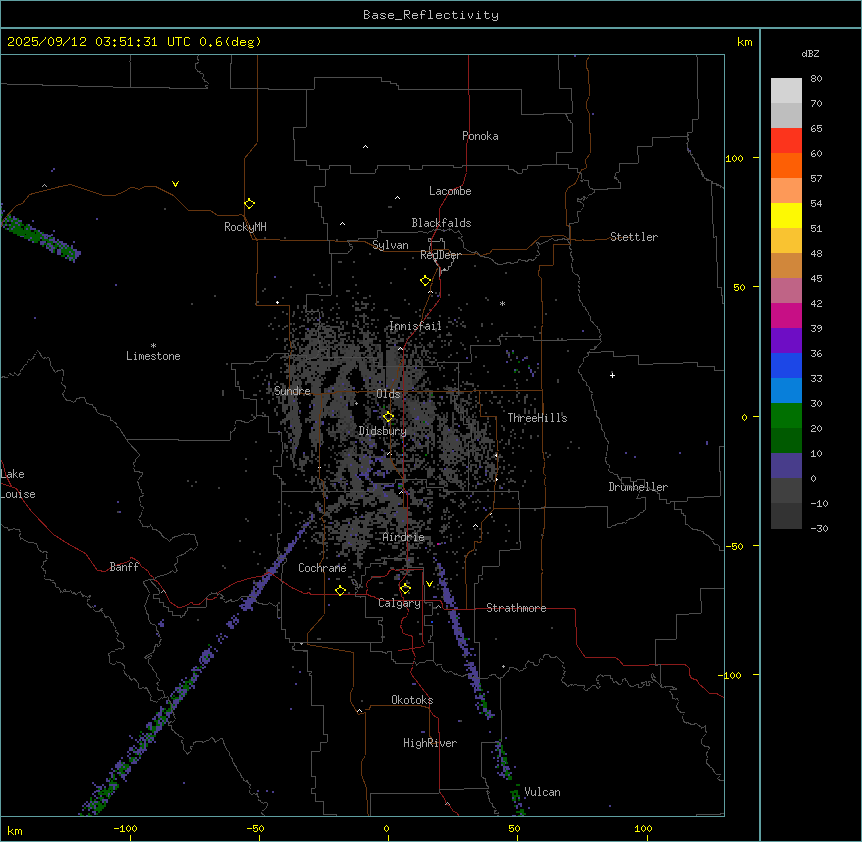
Task: Click the Strathmore label
Action: pos(516,608)
